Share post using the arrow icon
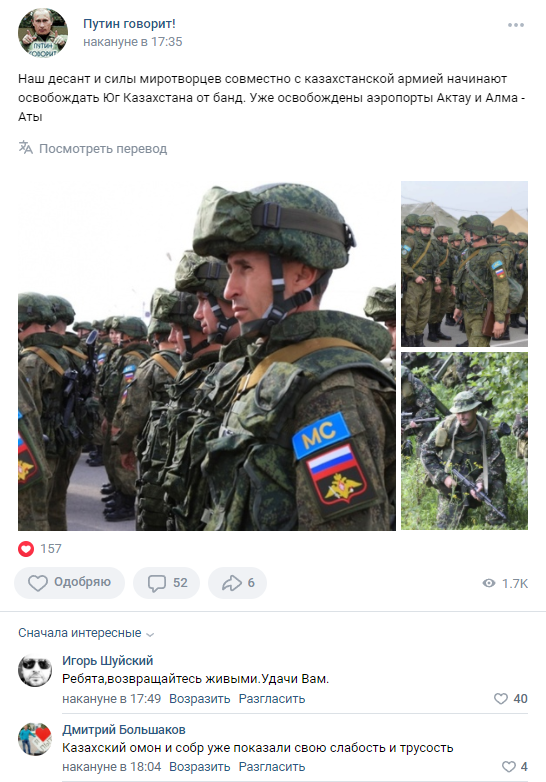This screenshot has height=782, width=546. [232, 583]
